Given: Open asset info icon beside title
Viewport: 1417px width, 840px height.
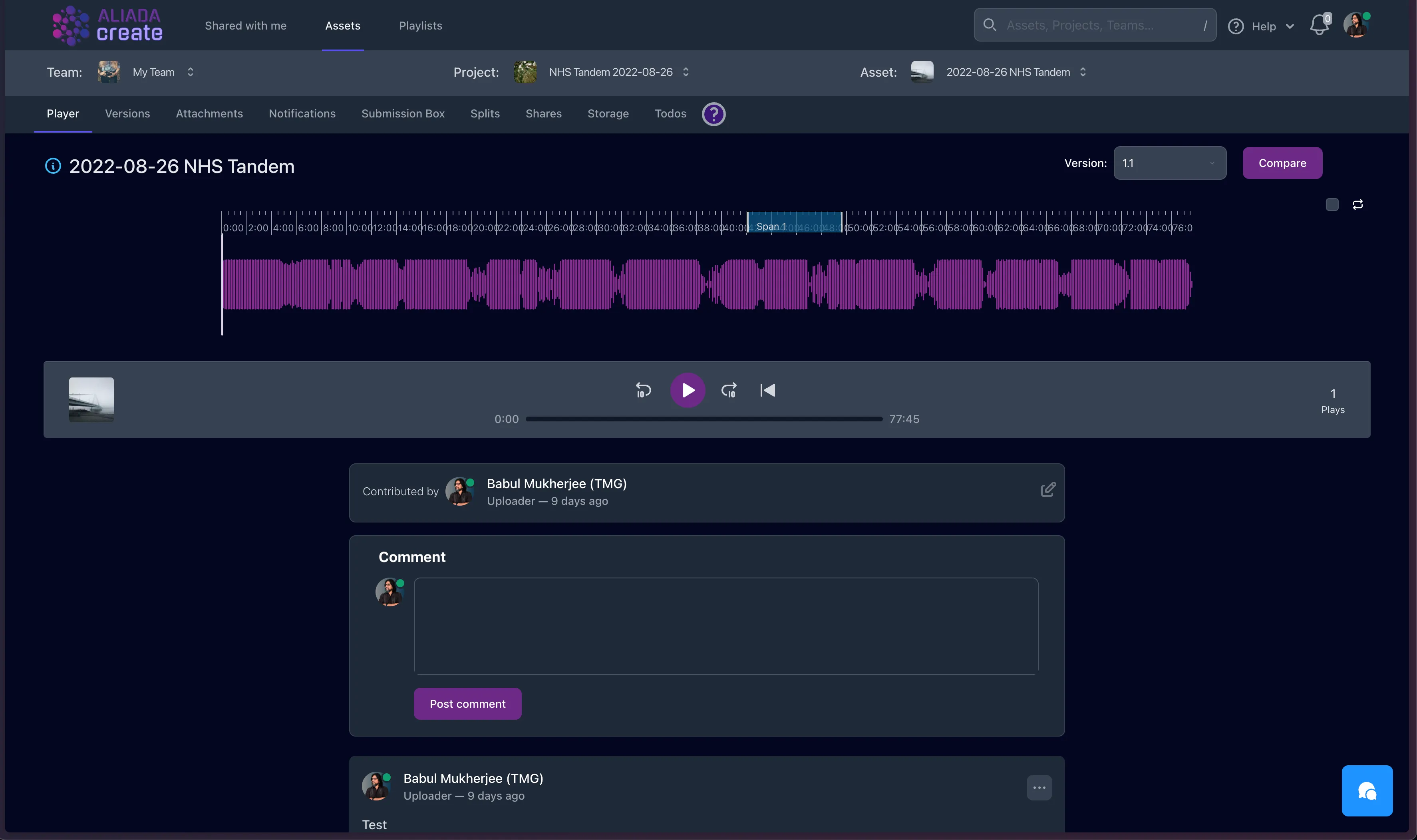Looking at the screenshot, I should coord(53,166).
